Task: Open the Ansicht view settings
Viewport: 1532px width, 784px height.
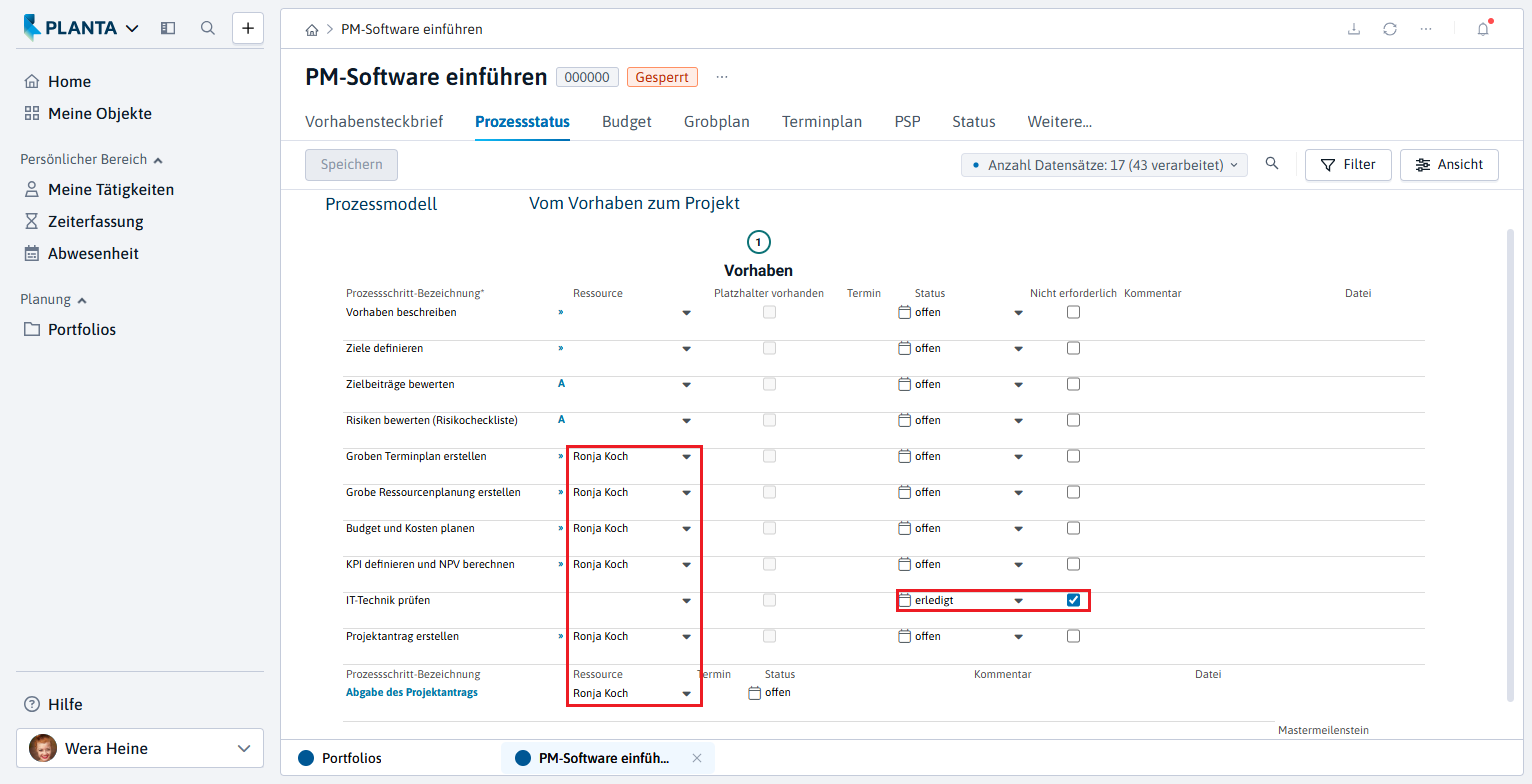Action: (x=1449, y=165)
